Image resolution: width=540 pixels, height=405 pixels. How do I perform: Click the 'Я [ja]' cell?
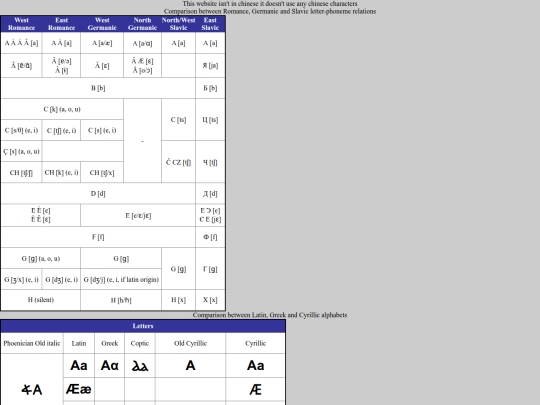(x=210, y=65)
